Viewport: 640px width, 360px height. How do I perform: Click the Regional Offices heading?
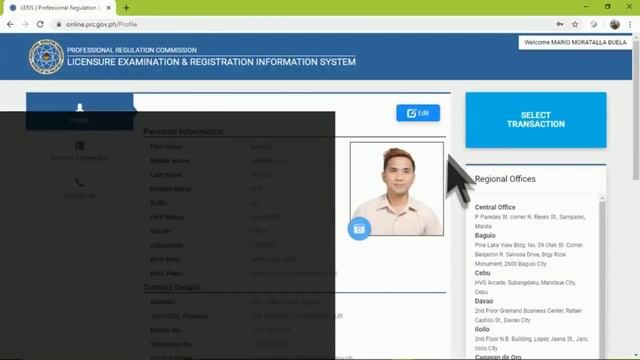505,179
